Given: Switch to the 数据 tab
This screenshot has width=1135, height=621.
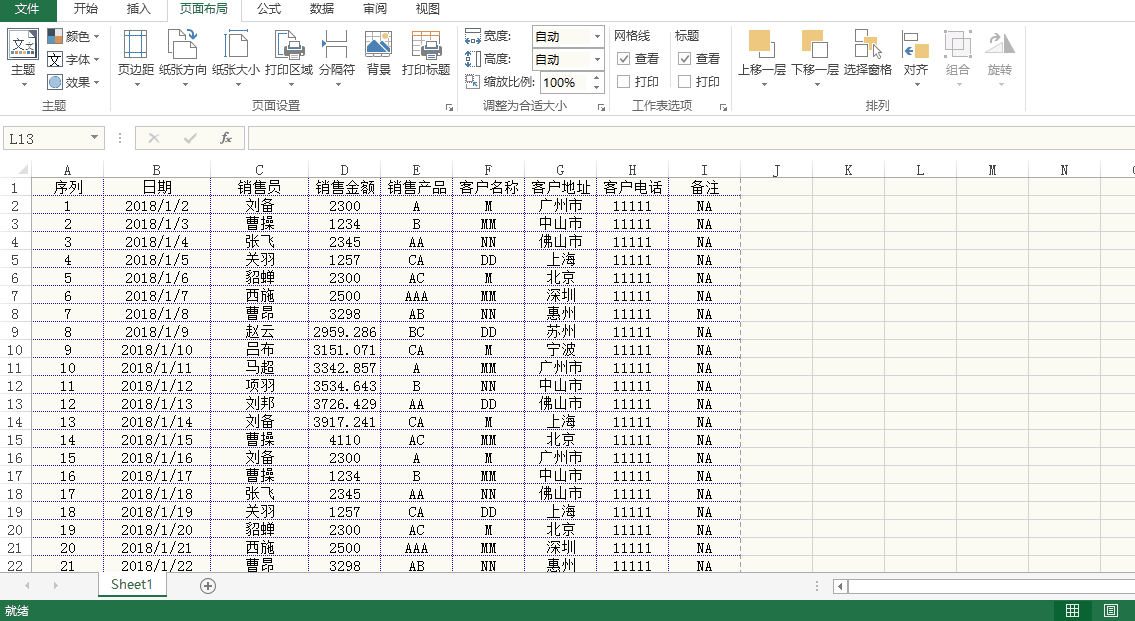Looking at the screenshot, I should tap(321, 9).
